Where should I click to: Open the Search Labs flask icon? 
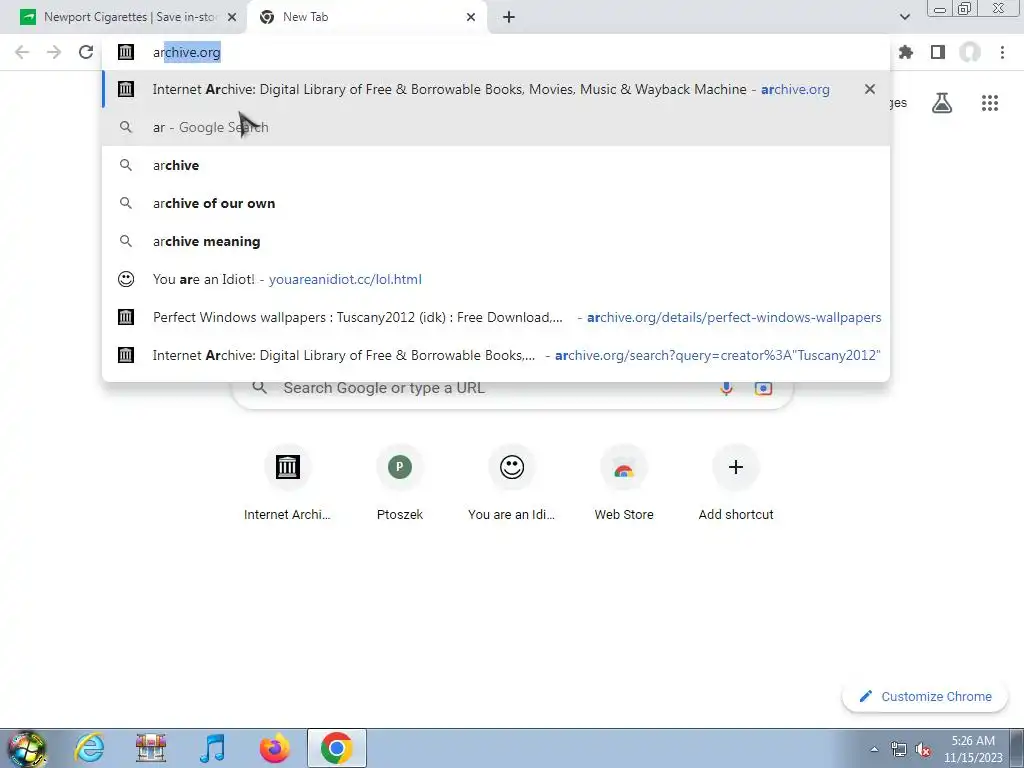click(942, 103)
